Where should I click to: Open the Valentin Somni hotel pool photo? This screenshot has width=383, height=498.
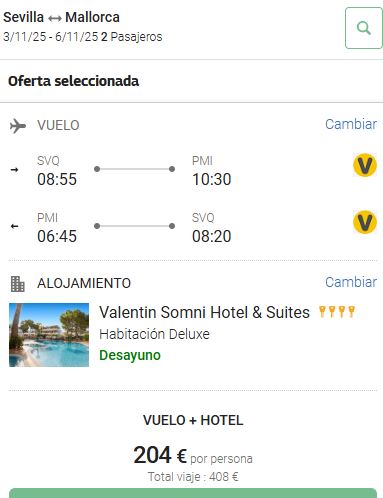[x=49, y=335]
